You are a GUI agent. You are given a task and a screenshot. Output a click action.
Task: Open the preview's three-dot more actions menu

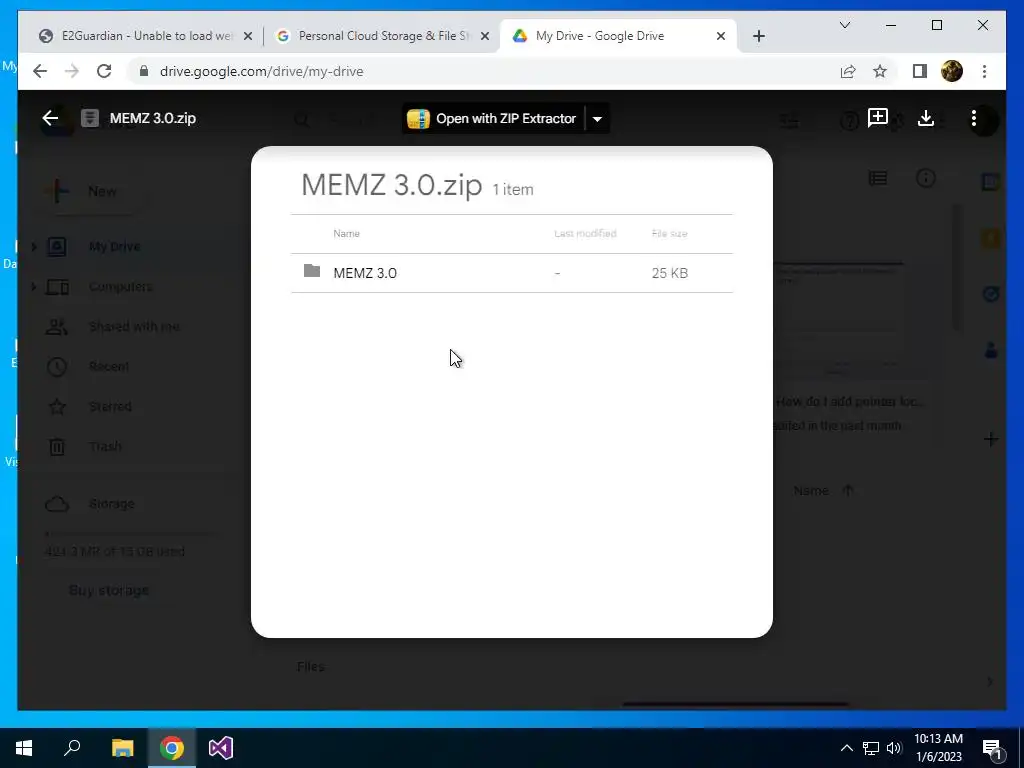click(974, 118)
